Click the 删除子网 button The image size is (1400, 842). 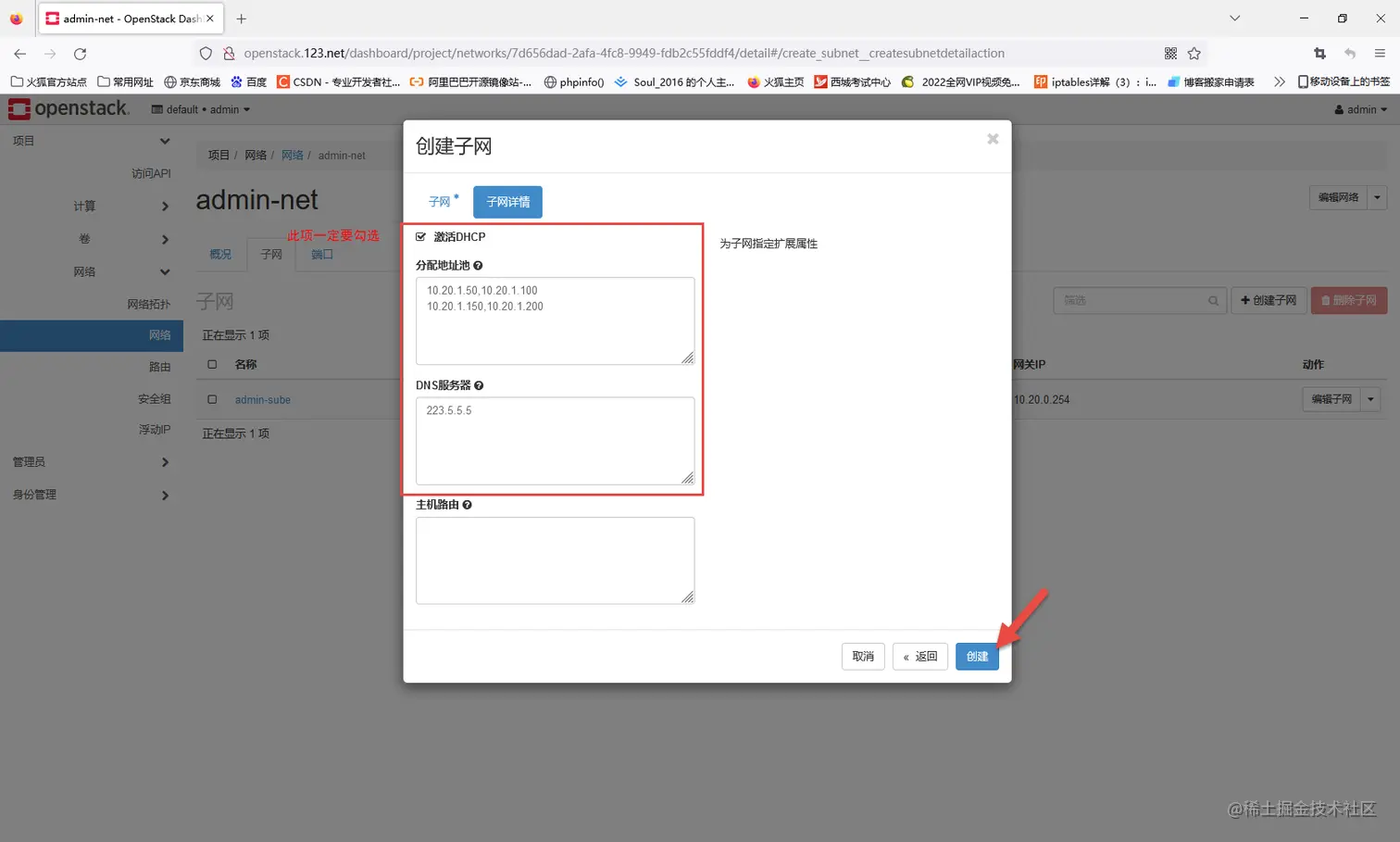(1348, 300)
